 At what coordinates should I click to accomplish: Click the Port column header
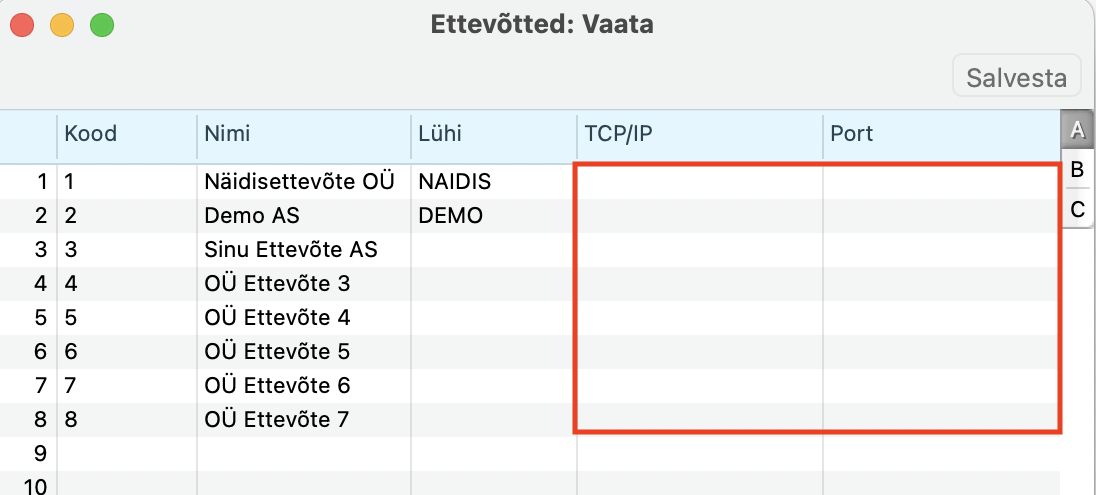point(852,134)
